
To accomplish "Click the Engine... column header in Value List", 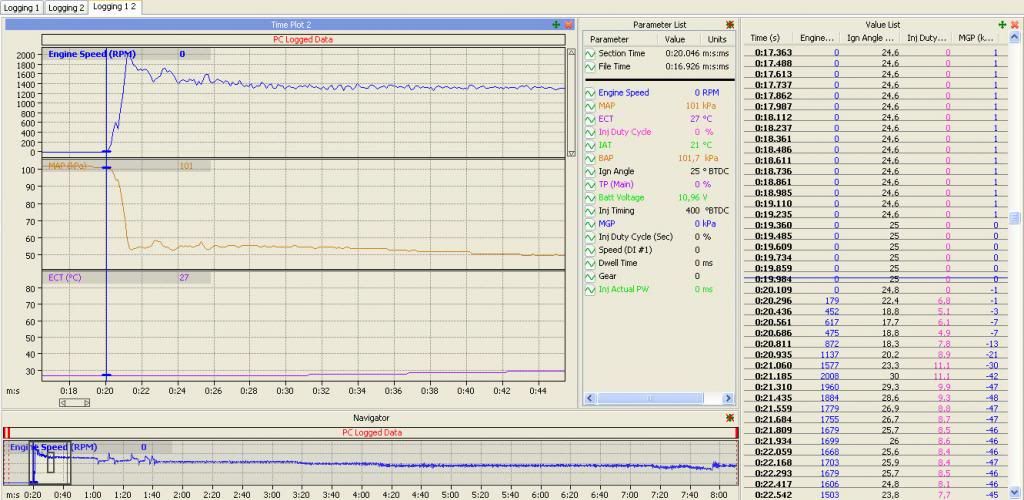I will pyautogui.click(x=816, y=38).
